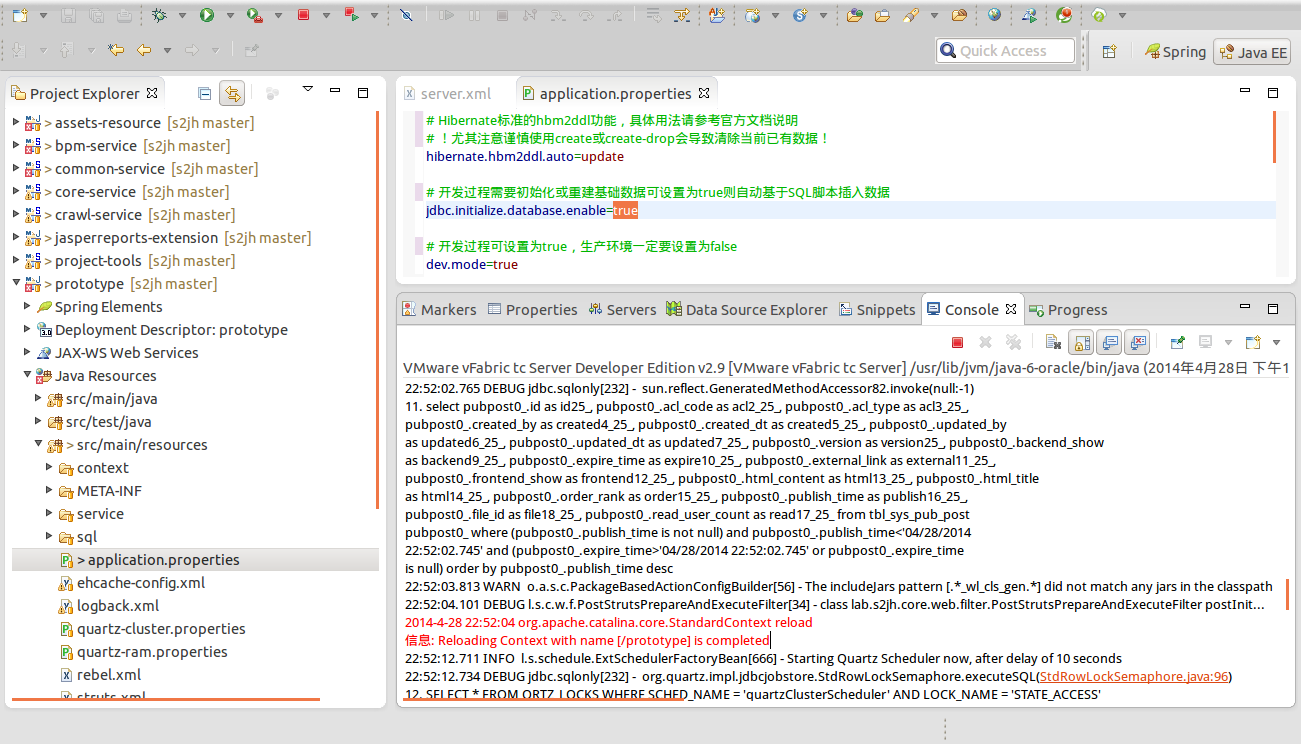
Task: Open the Web Browser globe icon
Action: tap(994, 15)
